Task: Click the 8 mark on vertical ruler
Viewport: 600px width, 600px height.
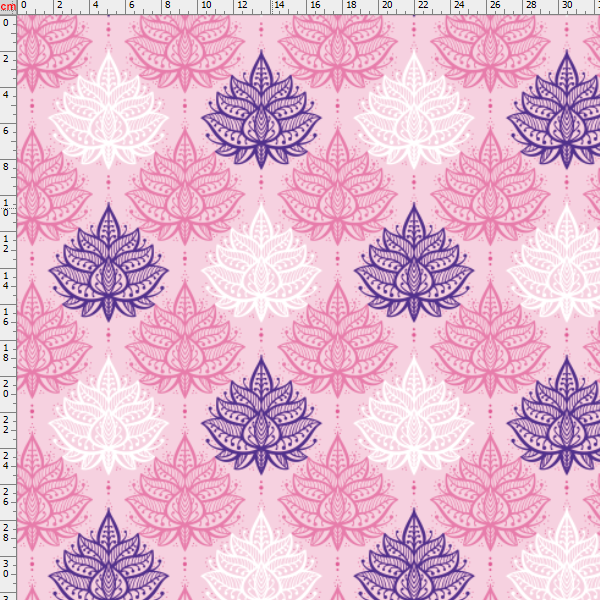Action: (6, 167)
